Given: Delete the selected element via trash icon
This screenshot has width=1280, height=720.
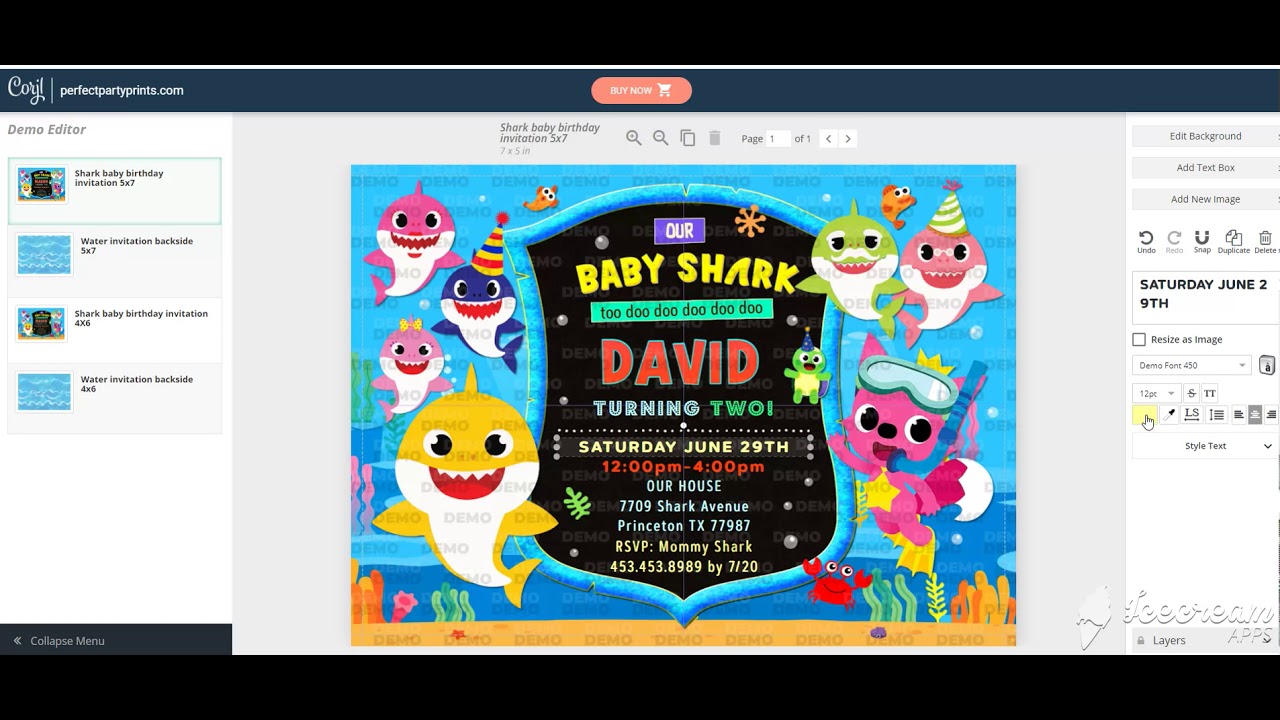Looking at the screenshot, I should pos(1265,238).
